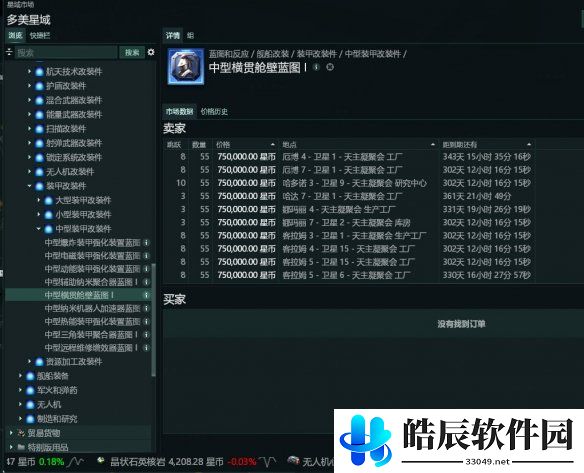Image resolution: width=584 pixels, height=473 pixels.
Task: Click info icon for 中型爆炸装甲强化装置蓝图
Action: (x=147, y=243)
